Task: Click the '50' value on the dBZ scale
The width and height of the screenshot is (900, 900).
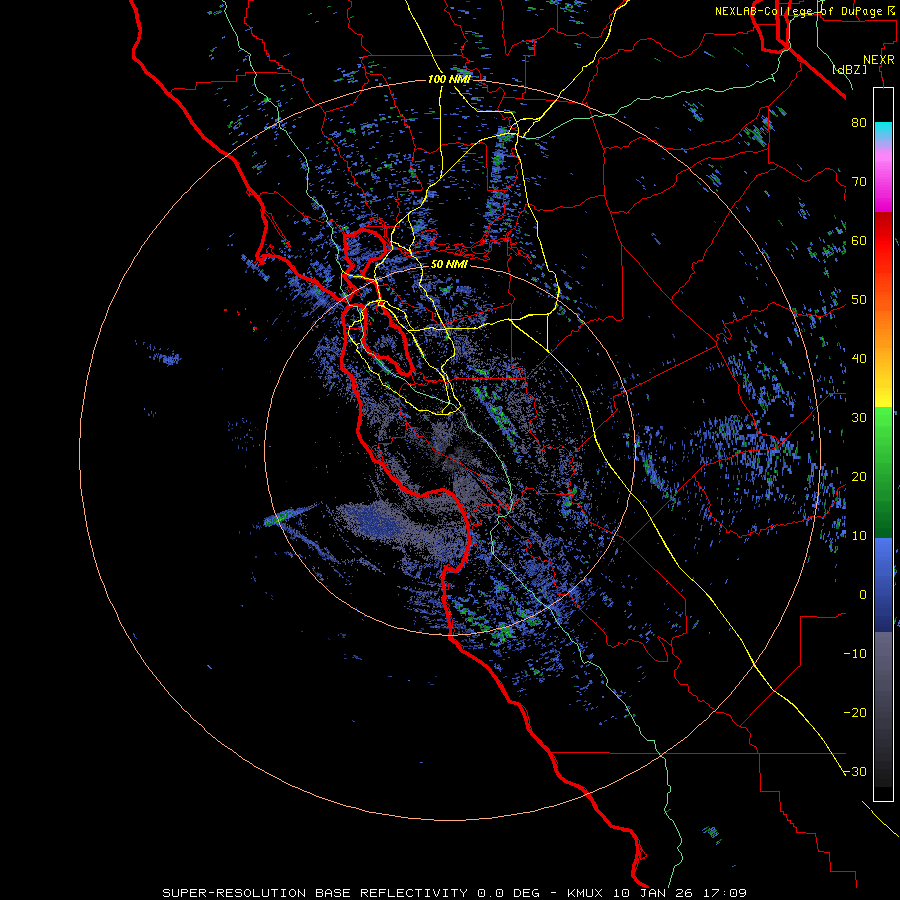Action: 859,300
